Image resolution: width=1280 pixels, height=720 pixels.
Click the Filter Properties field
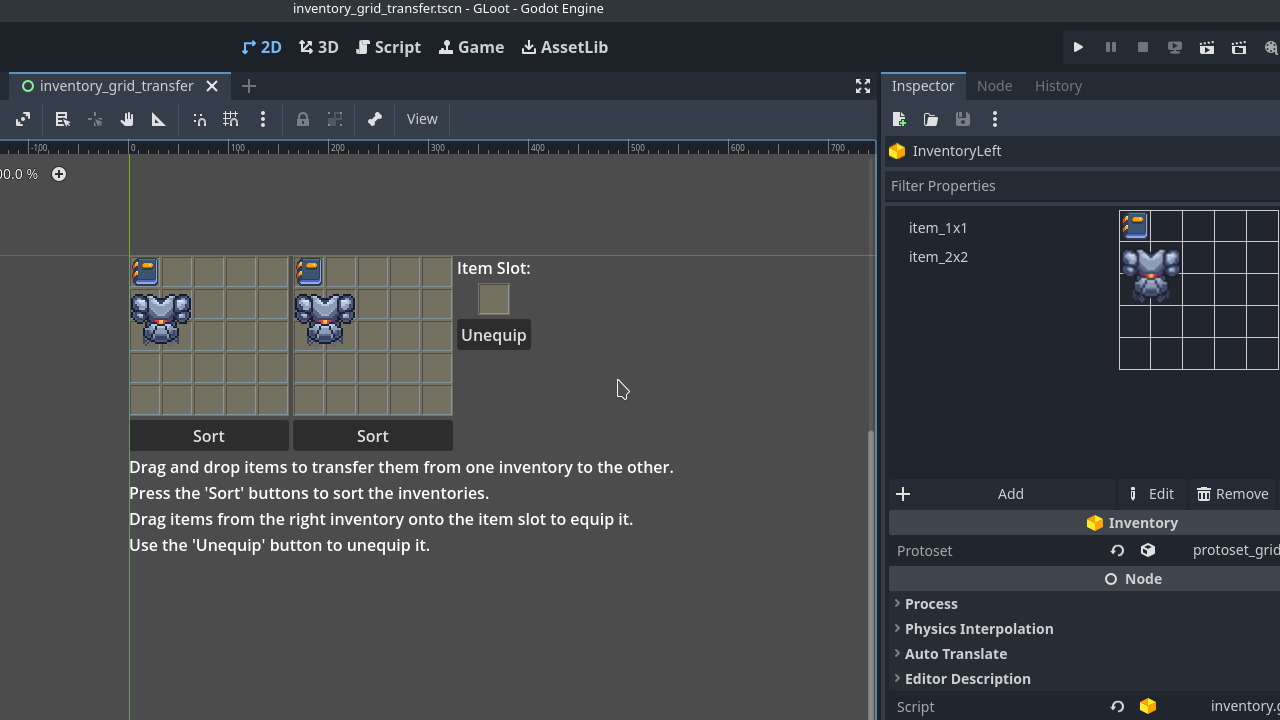[x=1082, y=186]
